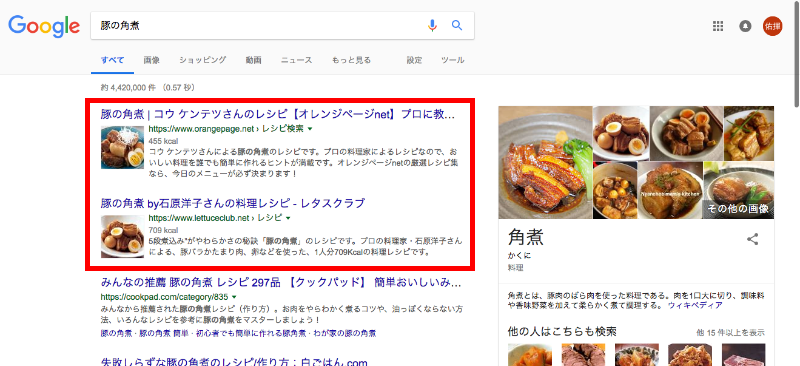This screenshot has width=800, height=366.
Task: Click the 709 kcal text
Action: click(x=163, y=230)
